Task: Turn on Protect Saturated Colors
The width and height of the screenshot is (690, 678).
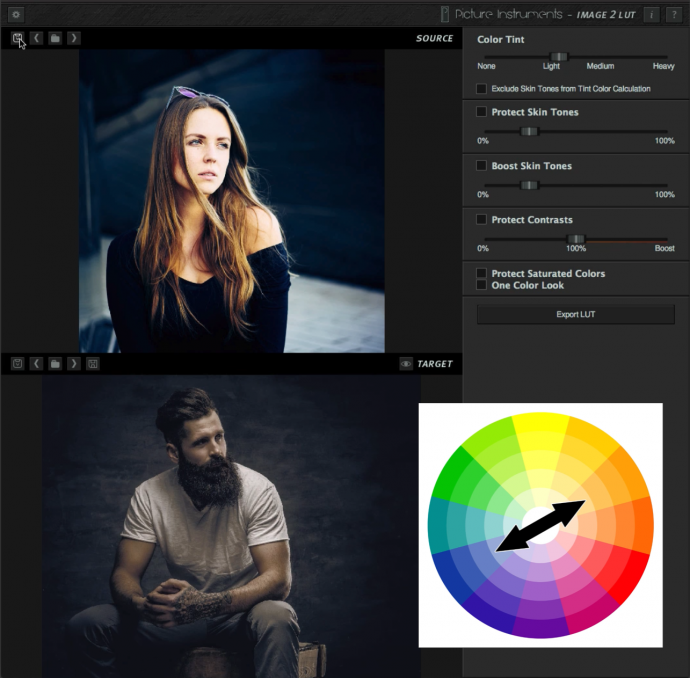Action: 481,273
